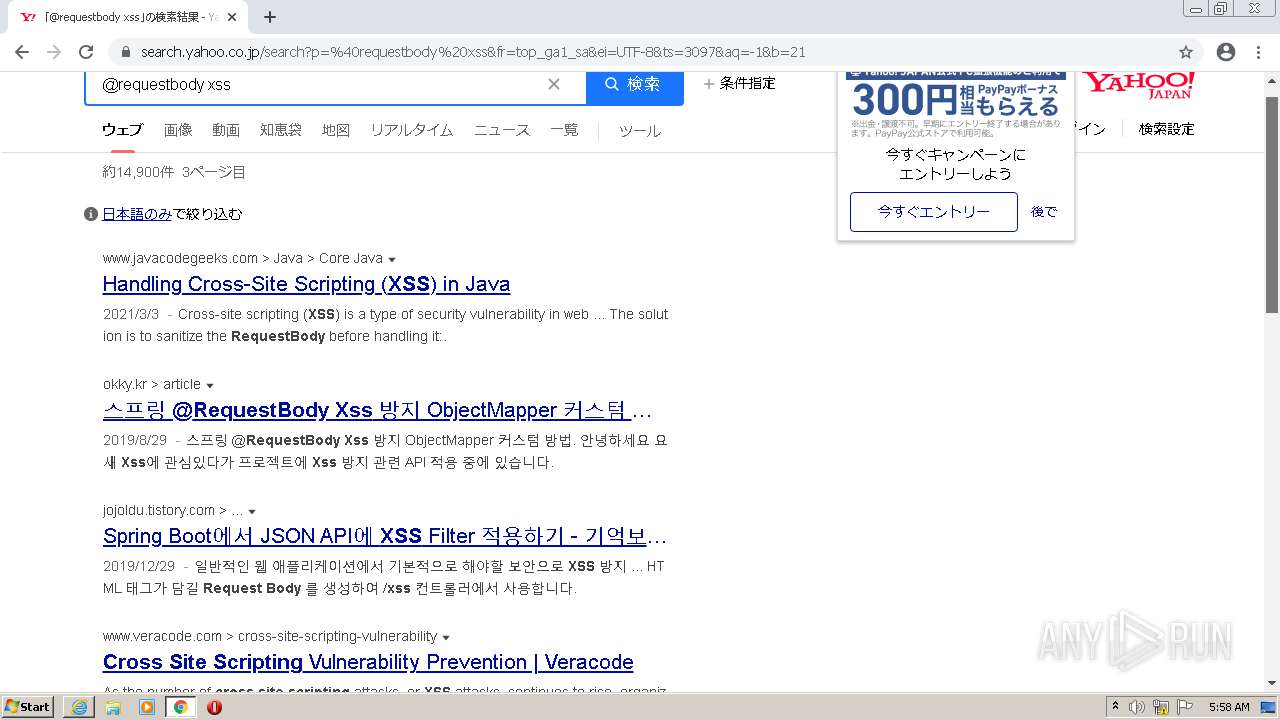Expand javacodegeeks result dropdown arrow
Screen dimensions: 1280x720
point(392,260)
